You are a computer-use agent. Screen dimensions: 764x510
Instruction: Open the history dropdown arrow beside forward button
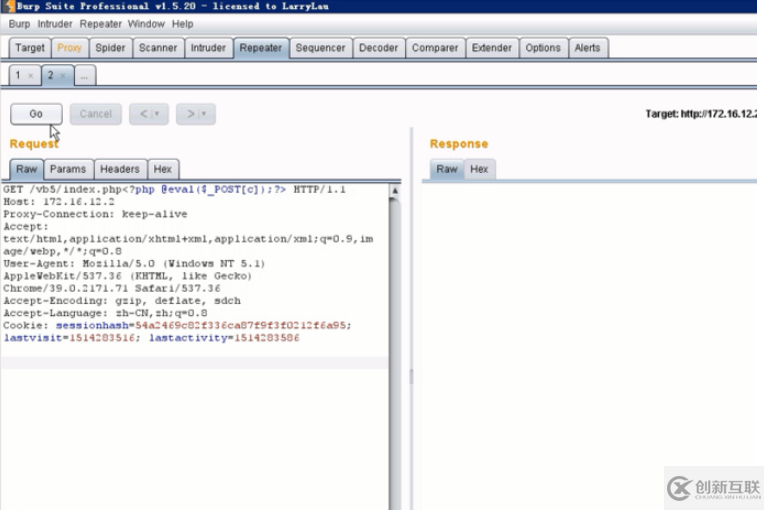204,114
